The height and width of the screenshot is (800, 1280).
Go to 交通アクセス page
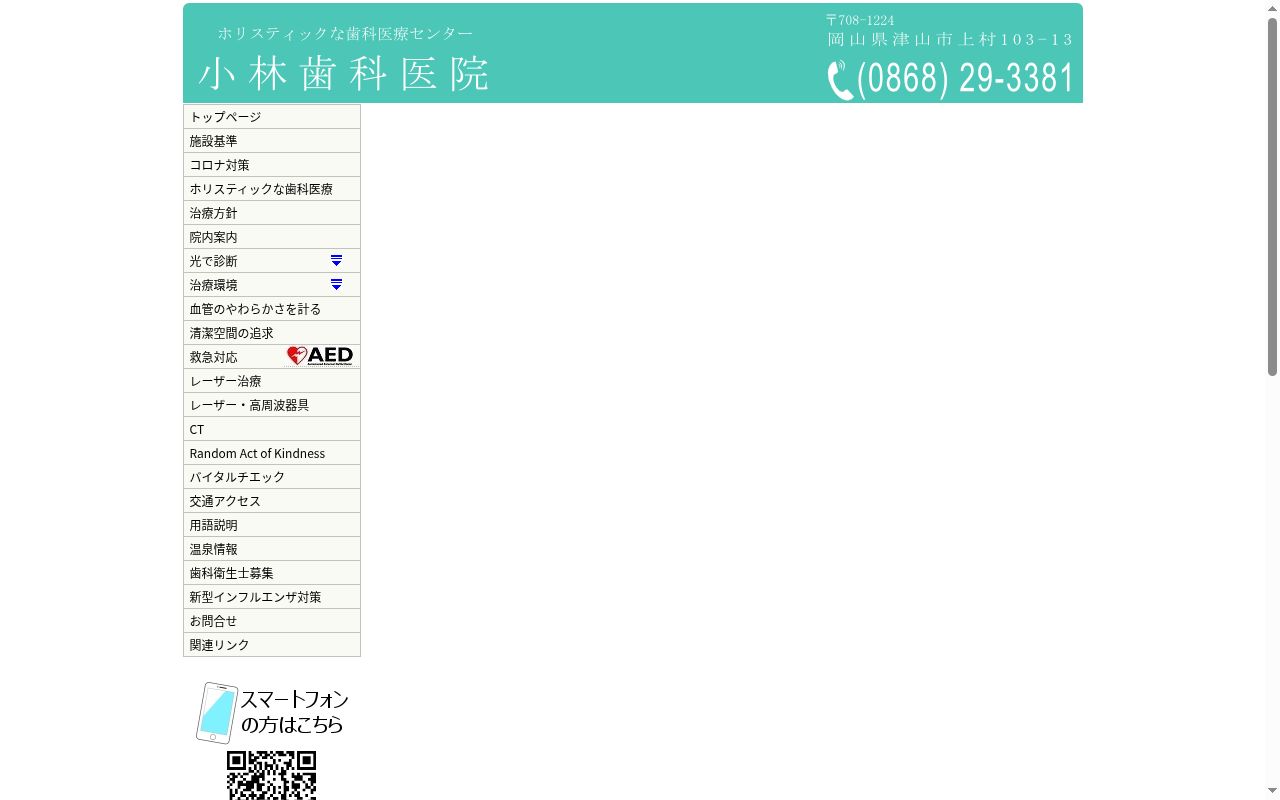[272, 501]
